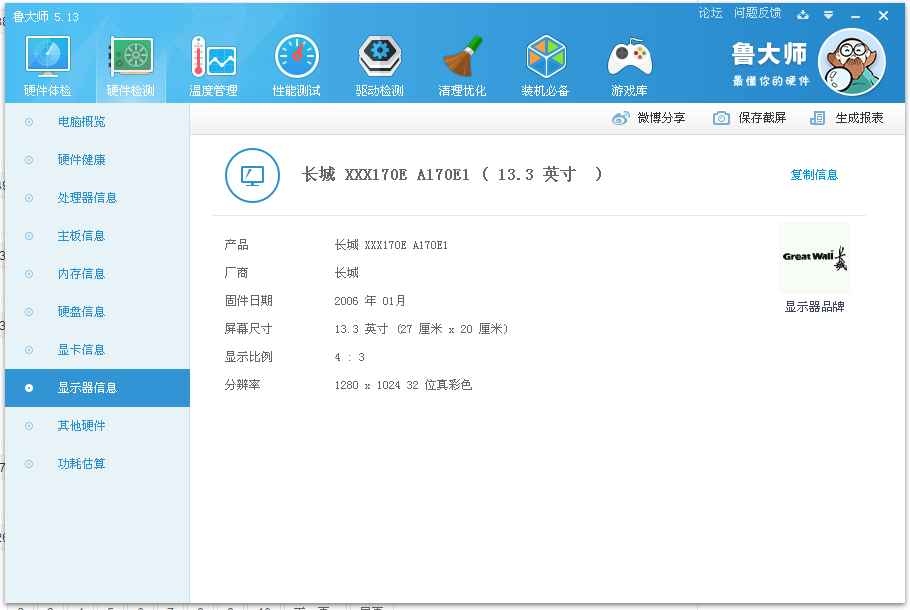This screenshot has width=910, height=610.
Task: Go to 驱动检测 driver detection
Action: click(x=380, y=66)
